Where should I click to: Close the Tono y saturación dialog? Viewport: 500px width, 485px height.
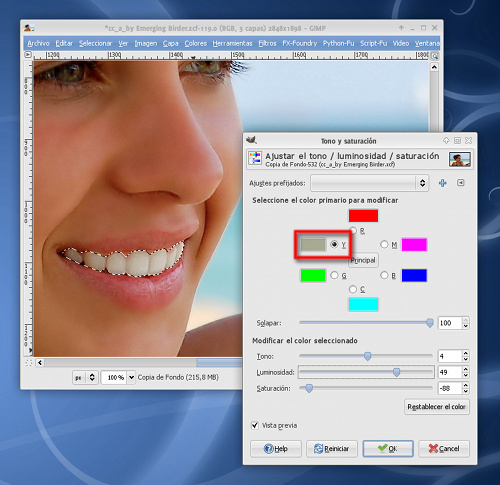point(468,141)
